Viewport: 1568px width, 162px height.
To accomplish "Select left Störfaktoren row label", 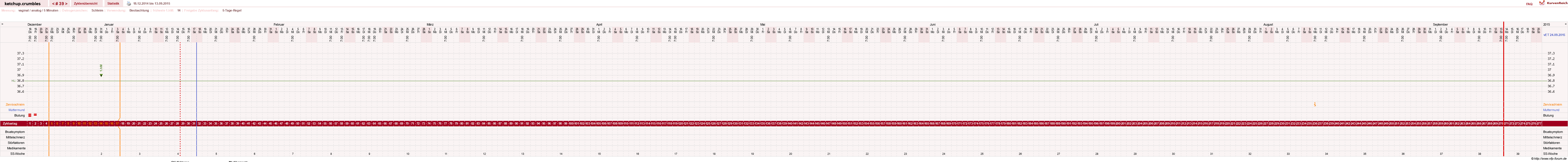I will point(16,142).
